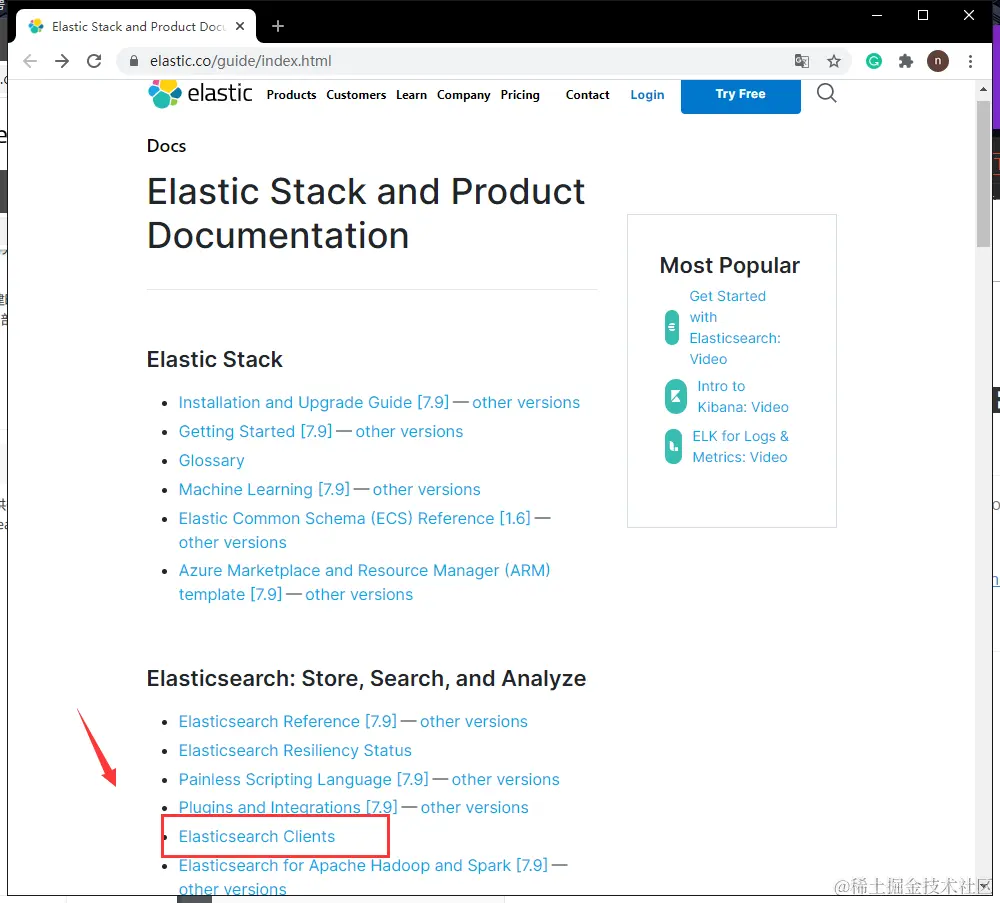Open a new browser tab

click(x=278, y=26)
